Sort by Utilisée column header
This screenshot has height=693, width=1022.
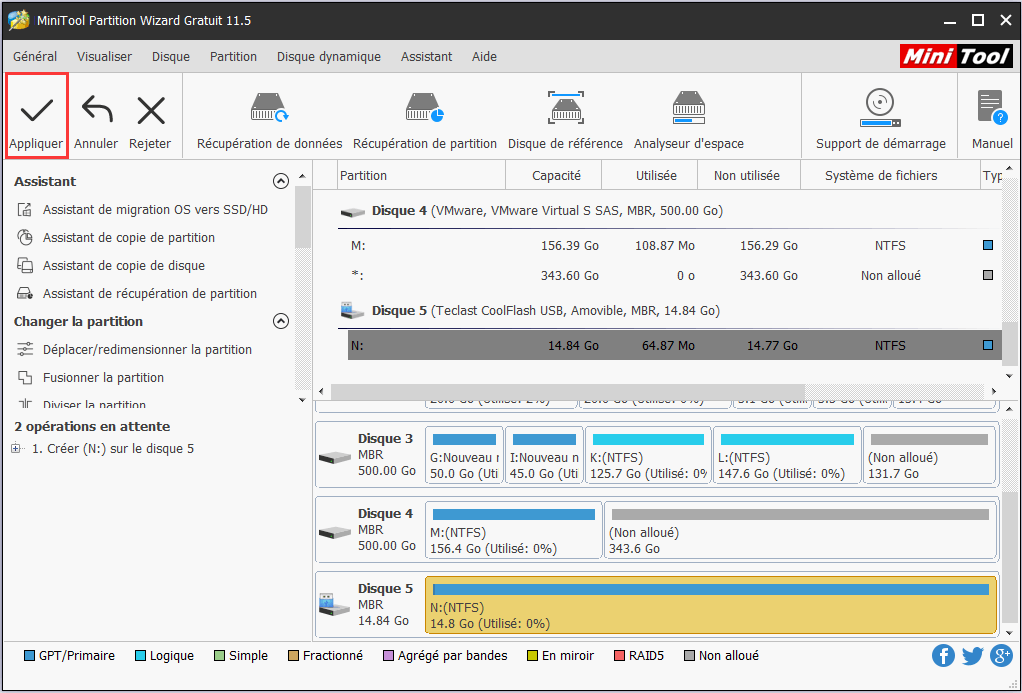pyautogui.click(x=650, y=175)
